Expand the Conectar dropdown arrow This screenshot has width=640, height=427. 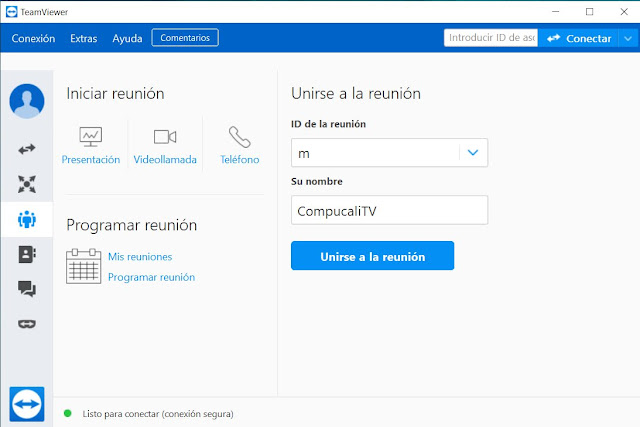tap(628, 38)
